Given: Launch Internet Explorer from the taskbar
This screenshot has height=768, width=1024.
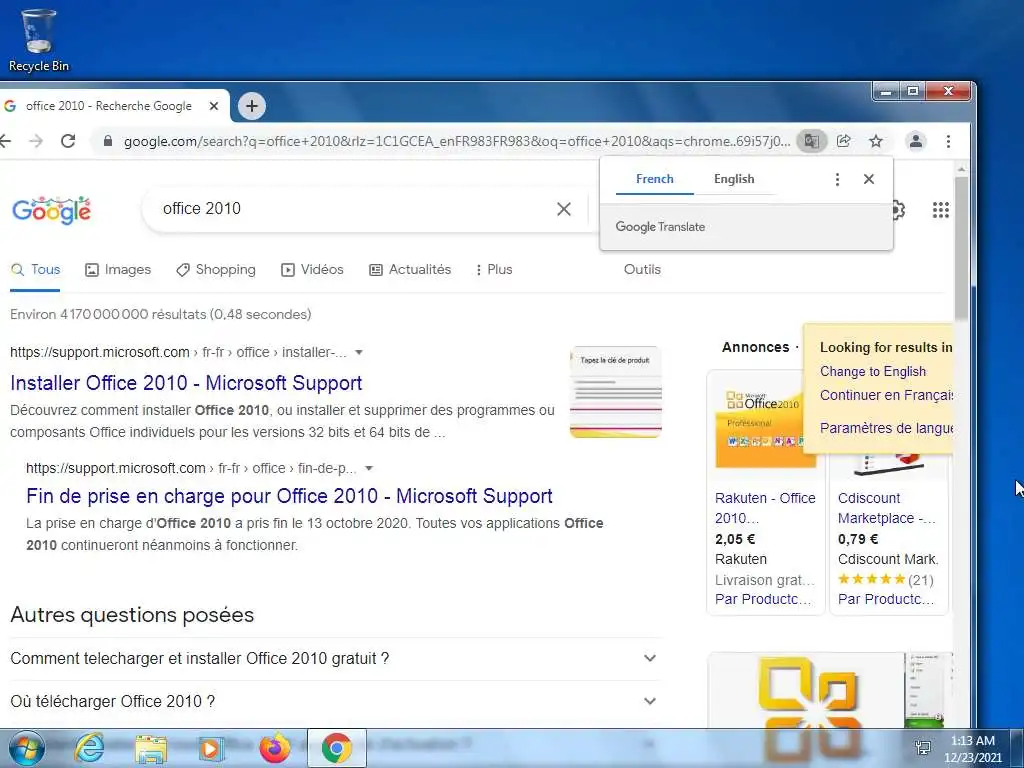Looking at the screenshot, I should tap(89, 748).
